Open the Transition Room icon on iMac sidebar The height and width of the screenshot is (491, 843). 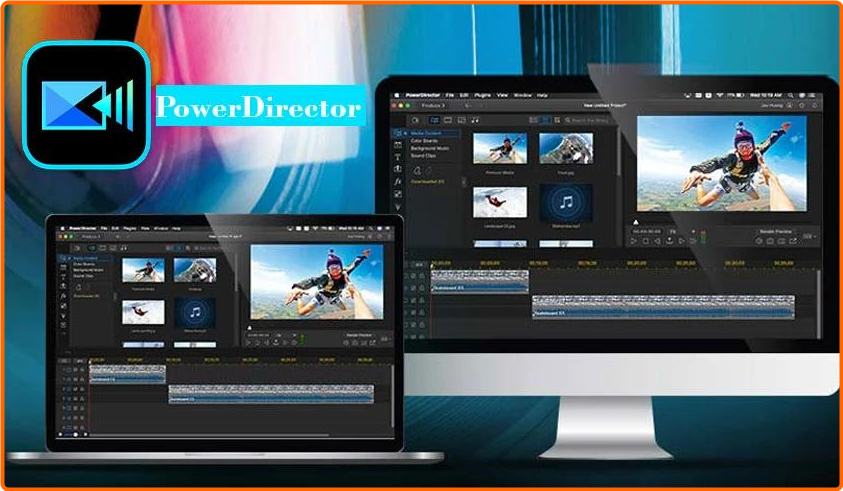pos(398,169)
